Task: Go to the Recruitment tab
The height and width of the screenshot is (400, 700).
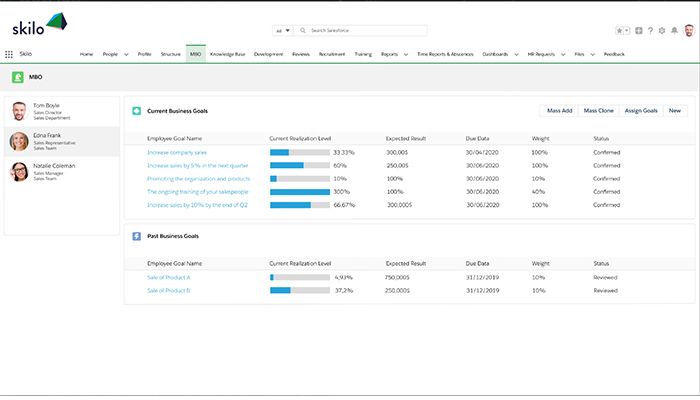Action: click(331, 54)
